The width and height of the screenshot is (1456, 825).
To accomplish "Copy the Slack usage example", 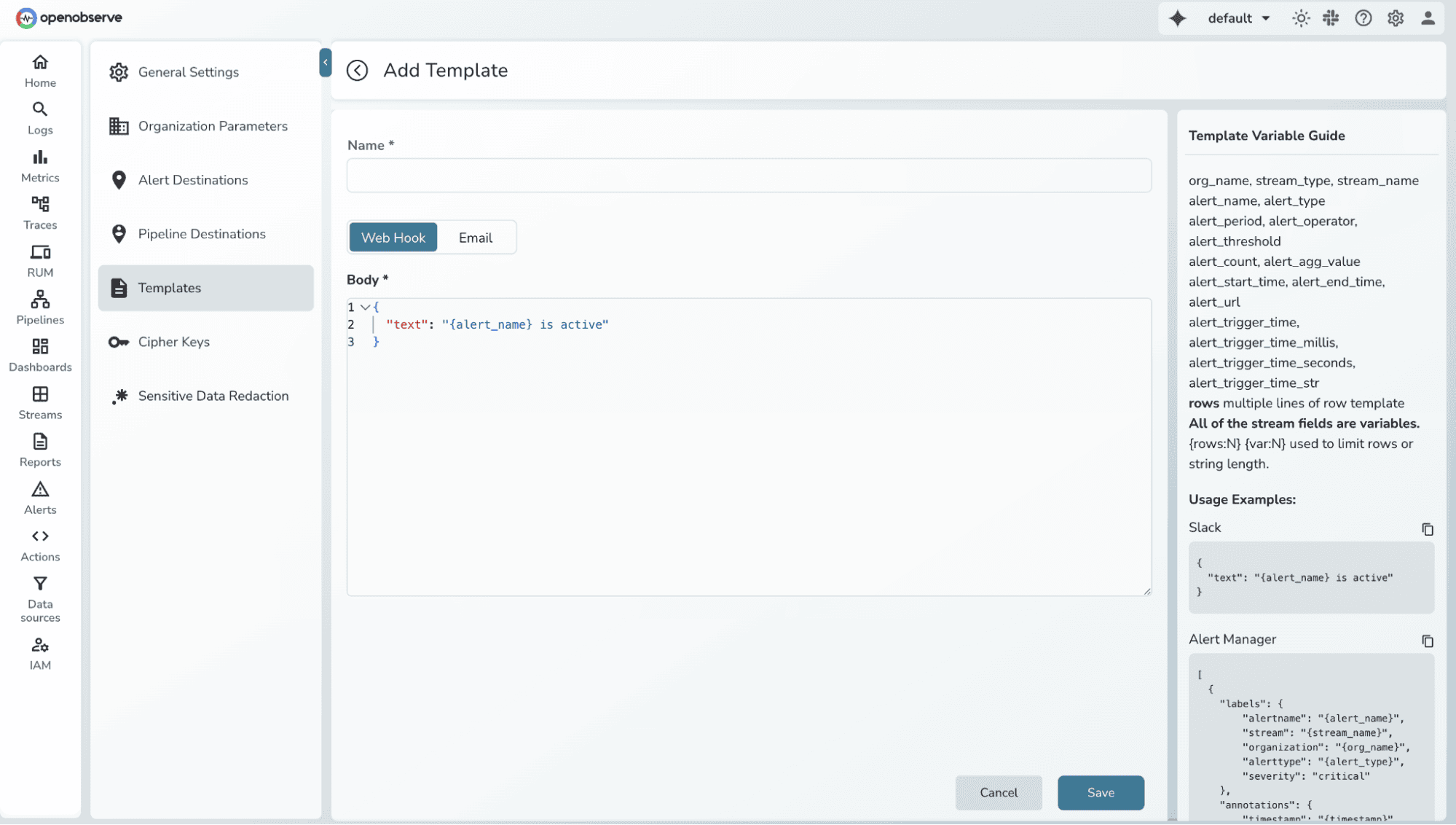I will coord(1428,529).
